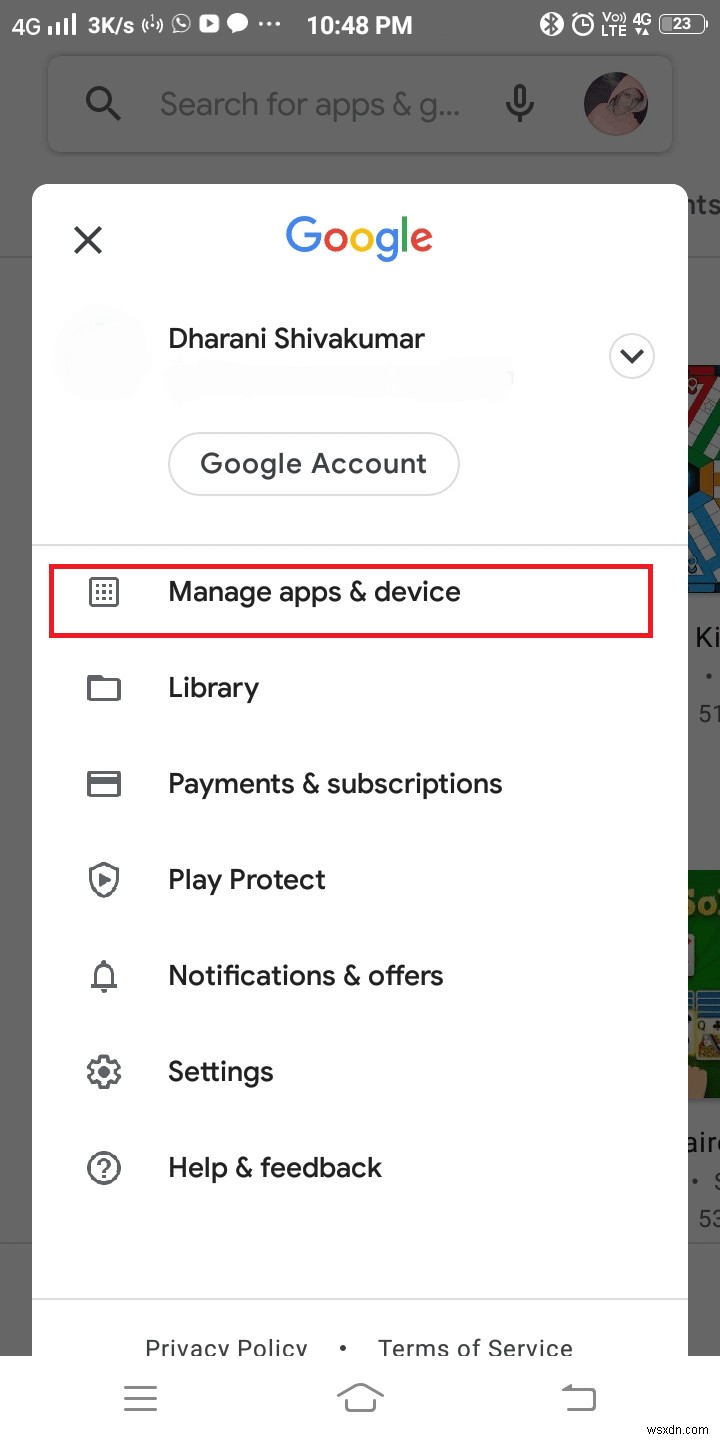Tap the 3K/s network speed indicator

point(111,25)
